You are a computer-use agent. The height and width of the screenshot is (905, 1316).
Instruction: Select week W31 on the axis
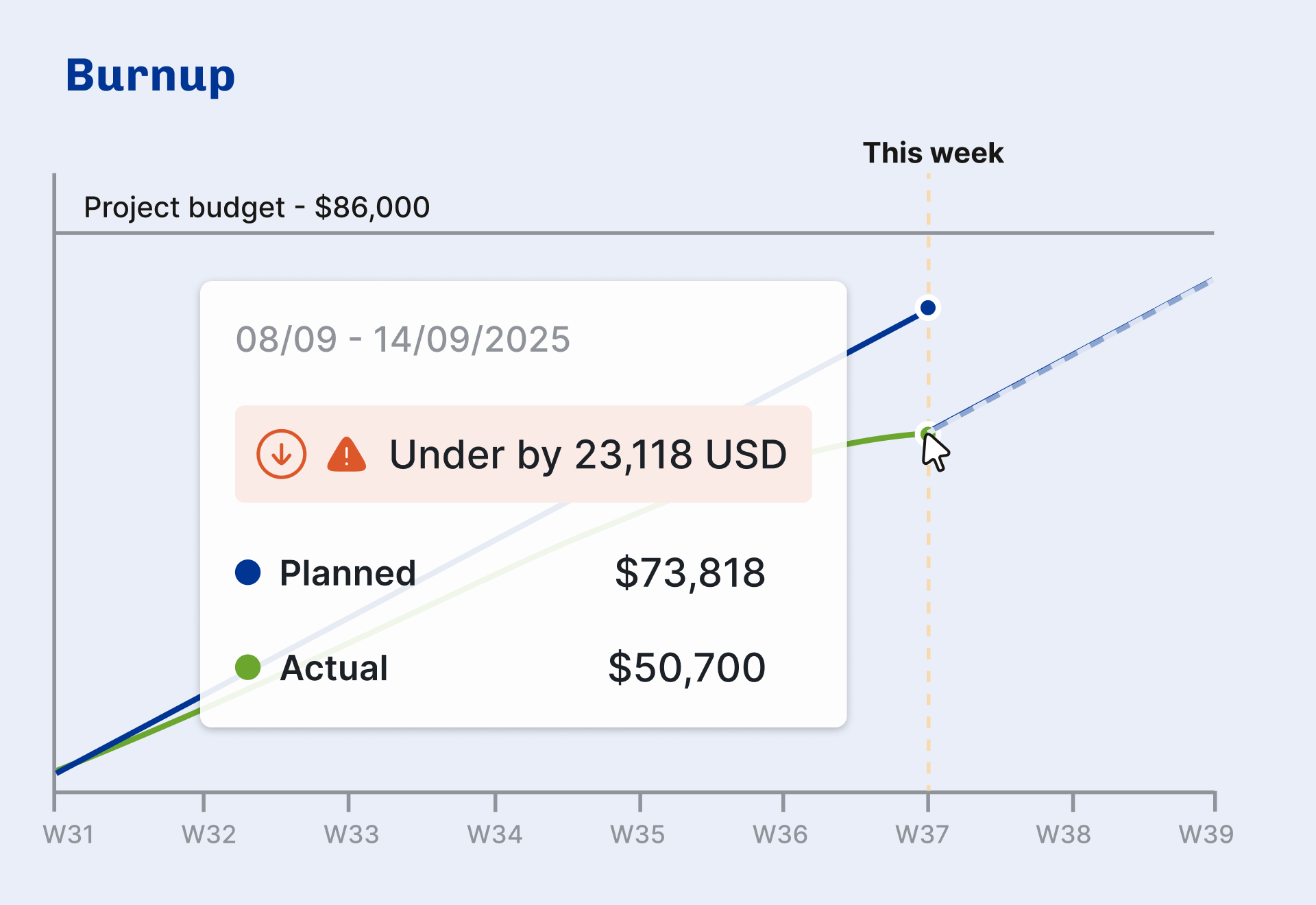pyautogui.click(x=69, y=834)
